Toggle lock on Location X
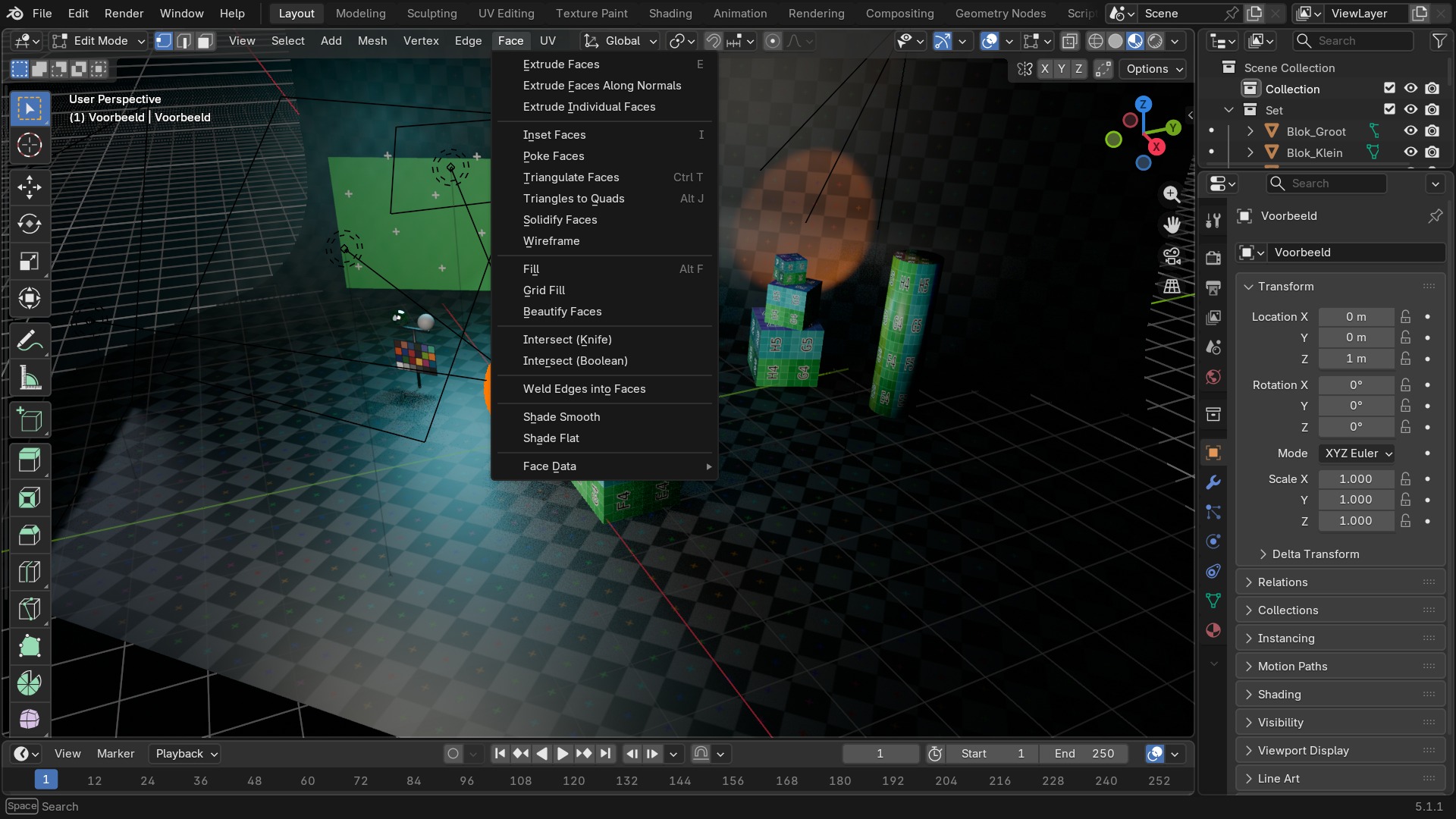This screenshot has height=819, width=1456. click(1406, 317)
